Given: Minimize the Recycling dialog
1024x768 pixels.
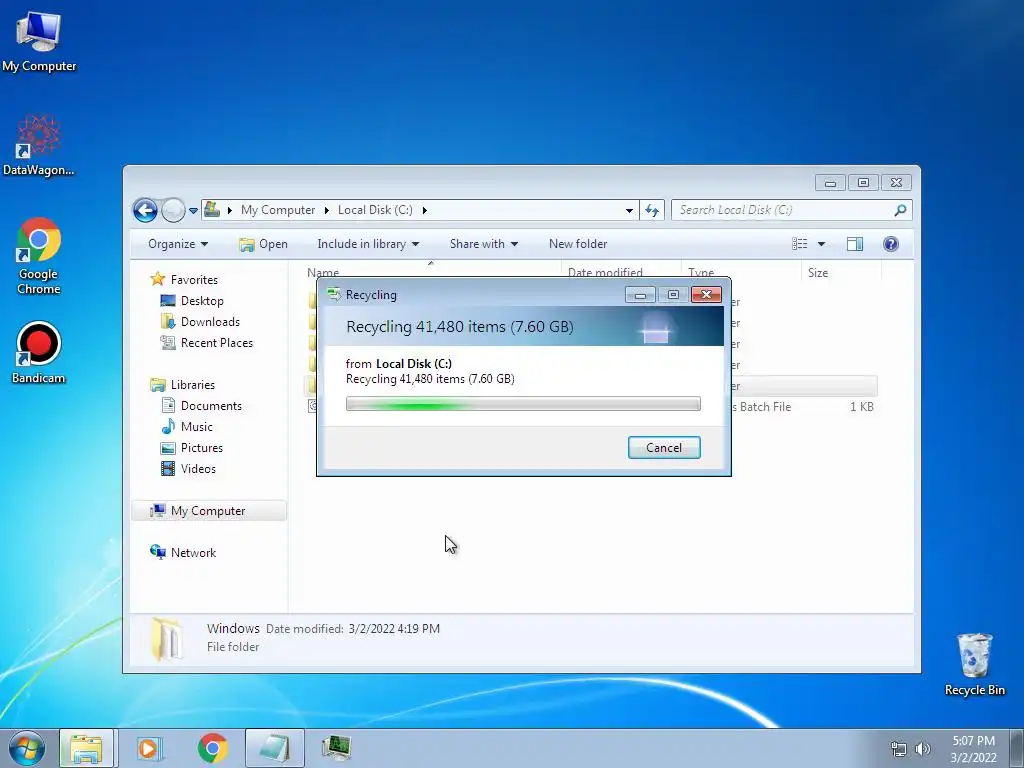Looking at the screenshot, I should (640, 295).
